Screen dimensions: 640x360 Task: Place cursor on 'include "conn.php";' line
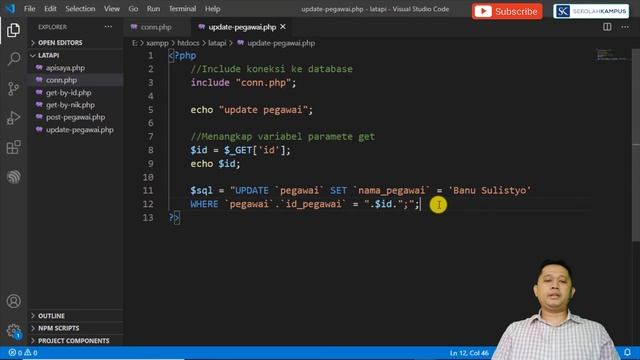click(x=243, y=82)
